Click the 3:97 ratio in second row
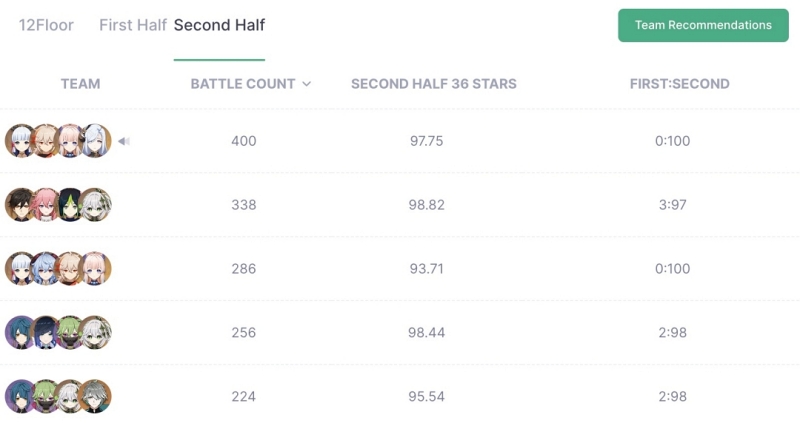Viewport: 800px width, 423px height. pos(672,205)
